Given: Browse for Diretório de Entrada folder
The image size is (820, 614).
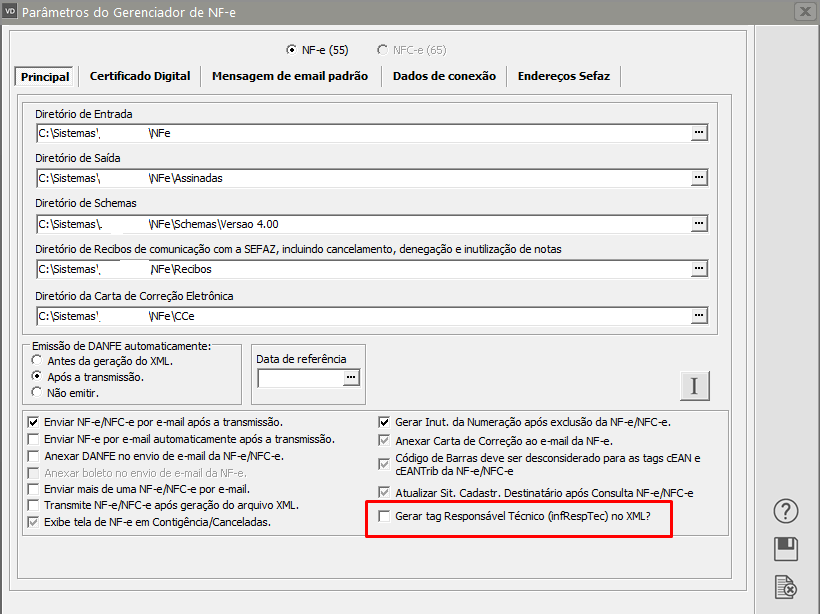Looking at the screenshot, I should click(699, 132).
